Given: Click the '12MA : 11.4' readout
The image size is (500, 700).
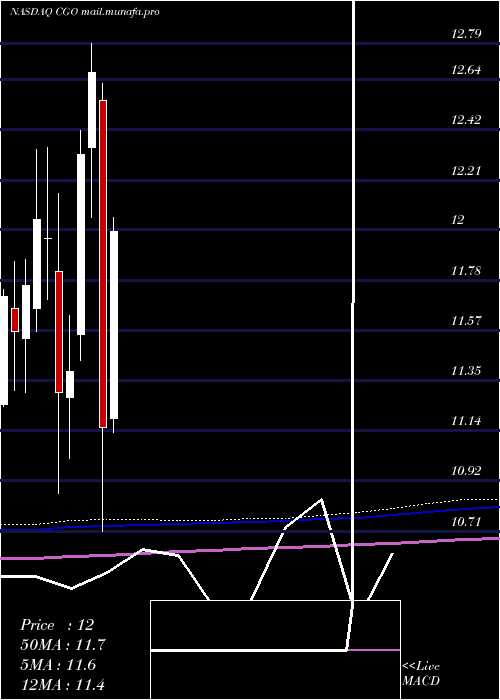Looking at the screenshot, I should [x=63, y=684].
